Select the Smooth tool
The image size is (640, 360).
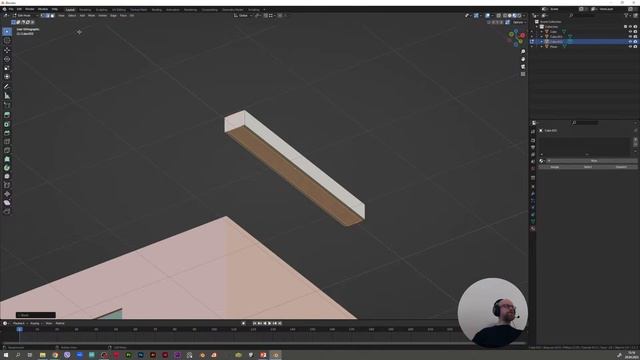(7, 176)
